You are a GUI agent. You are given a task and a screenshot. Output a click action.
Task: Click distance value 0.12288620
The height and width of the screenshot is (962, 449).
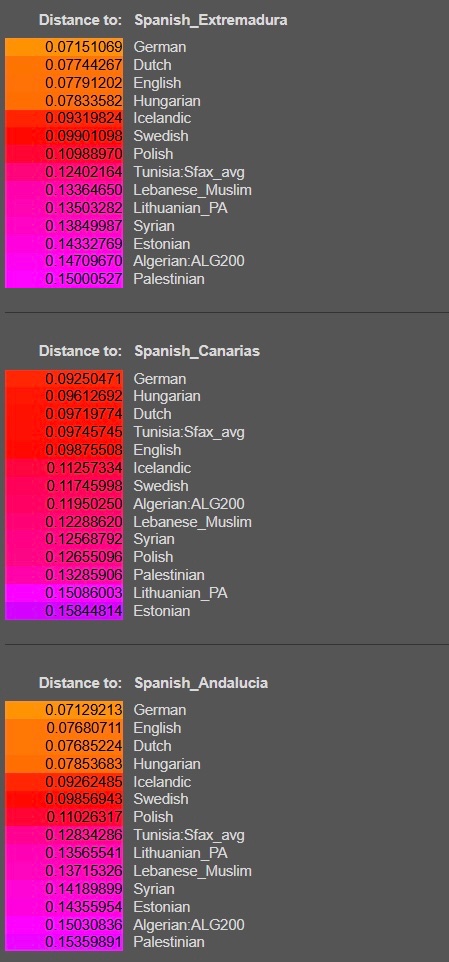[x=85, y=522]
